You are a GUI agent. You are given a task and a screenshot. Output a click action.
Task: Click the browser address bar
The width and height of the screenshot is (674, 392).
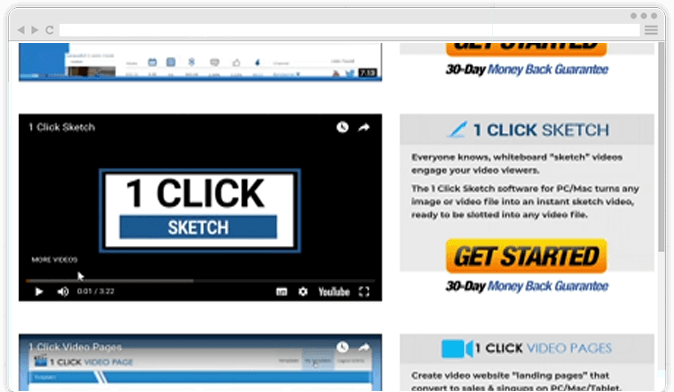349,30
